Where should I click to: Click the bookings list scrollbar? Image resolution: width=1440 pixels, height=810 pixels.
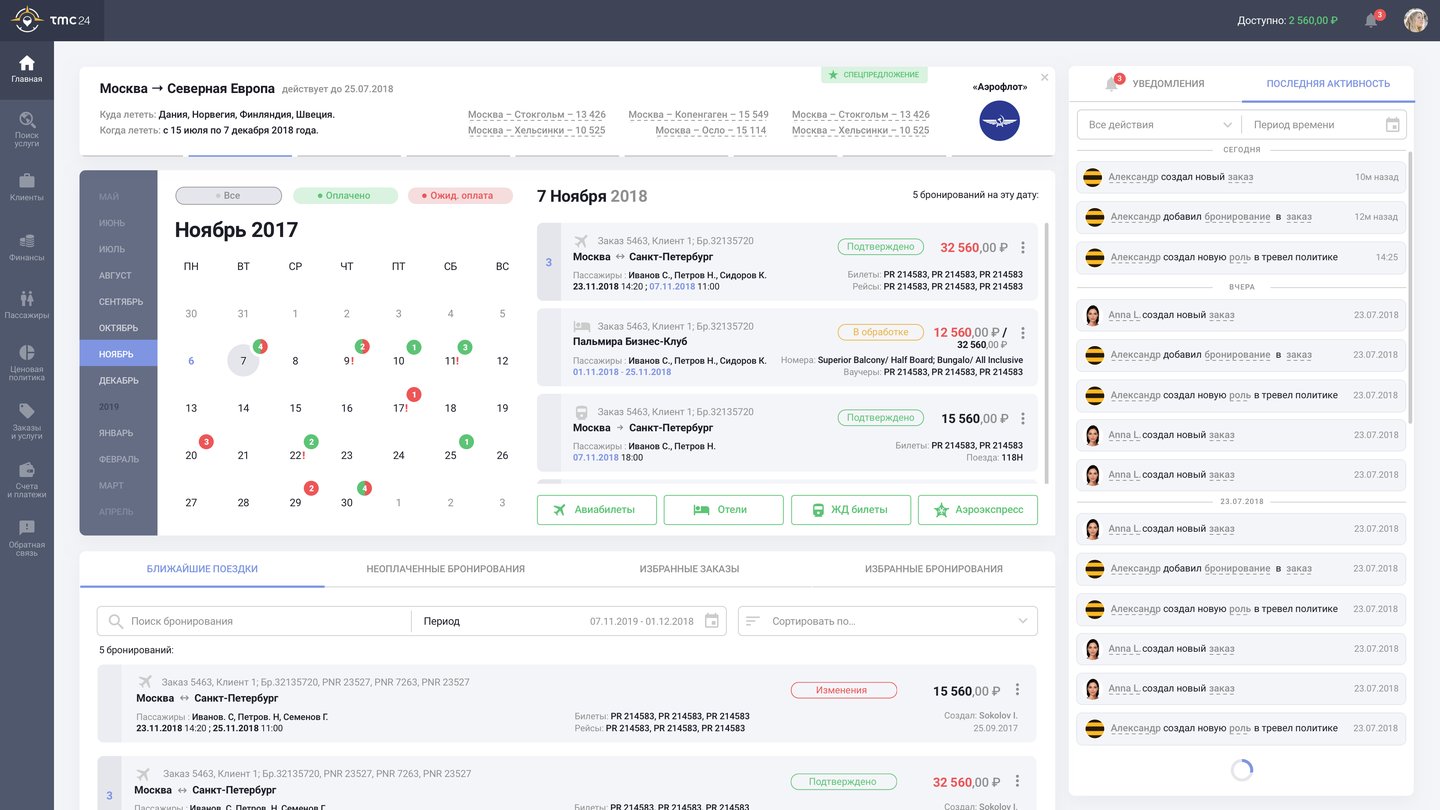click(x=1047, y=355)
